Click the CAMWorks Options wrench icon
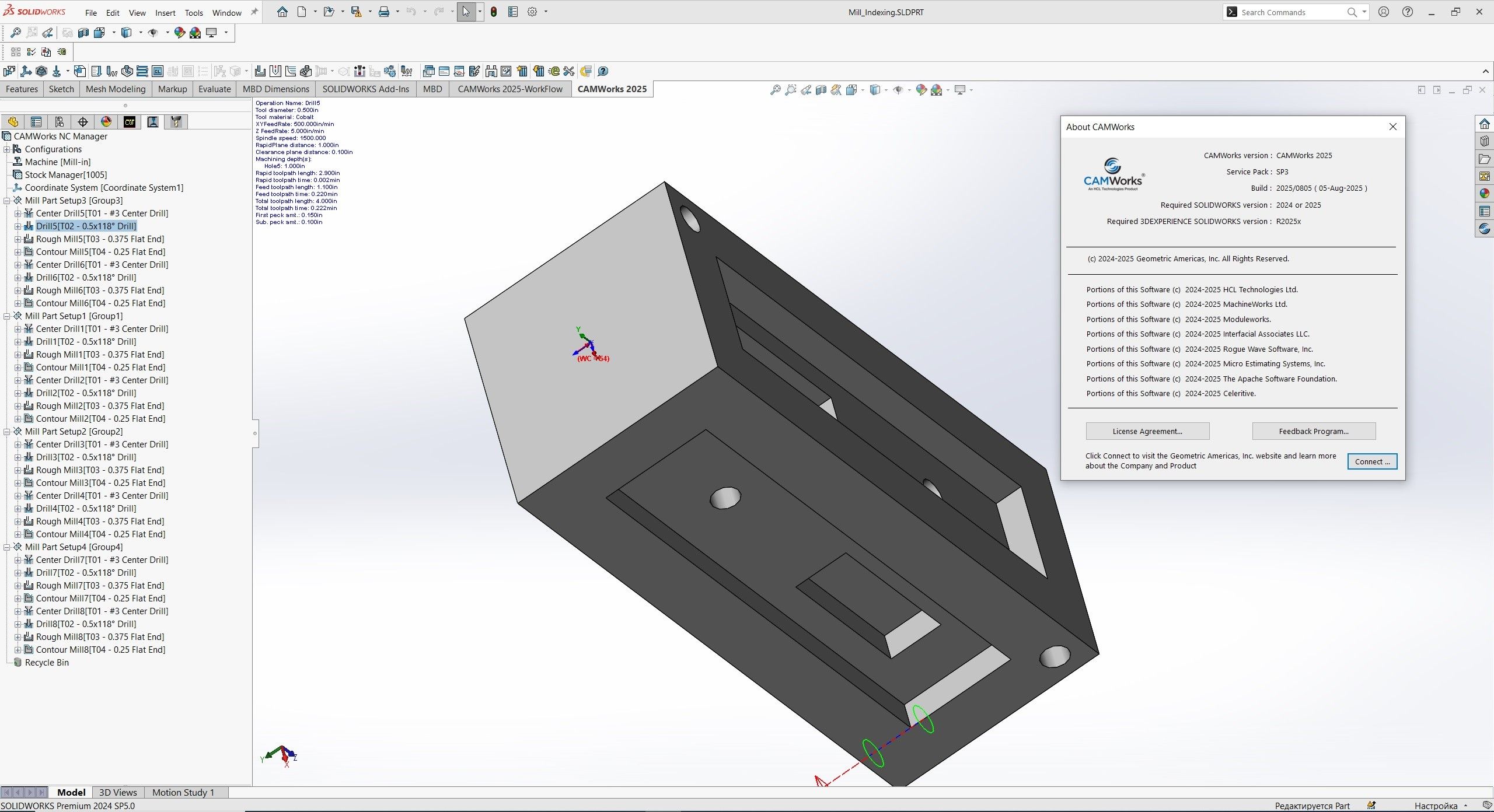Image resolution: width=1494 pixels, height=812 pixels. point(569,71)
